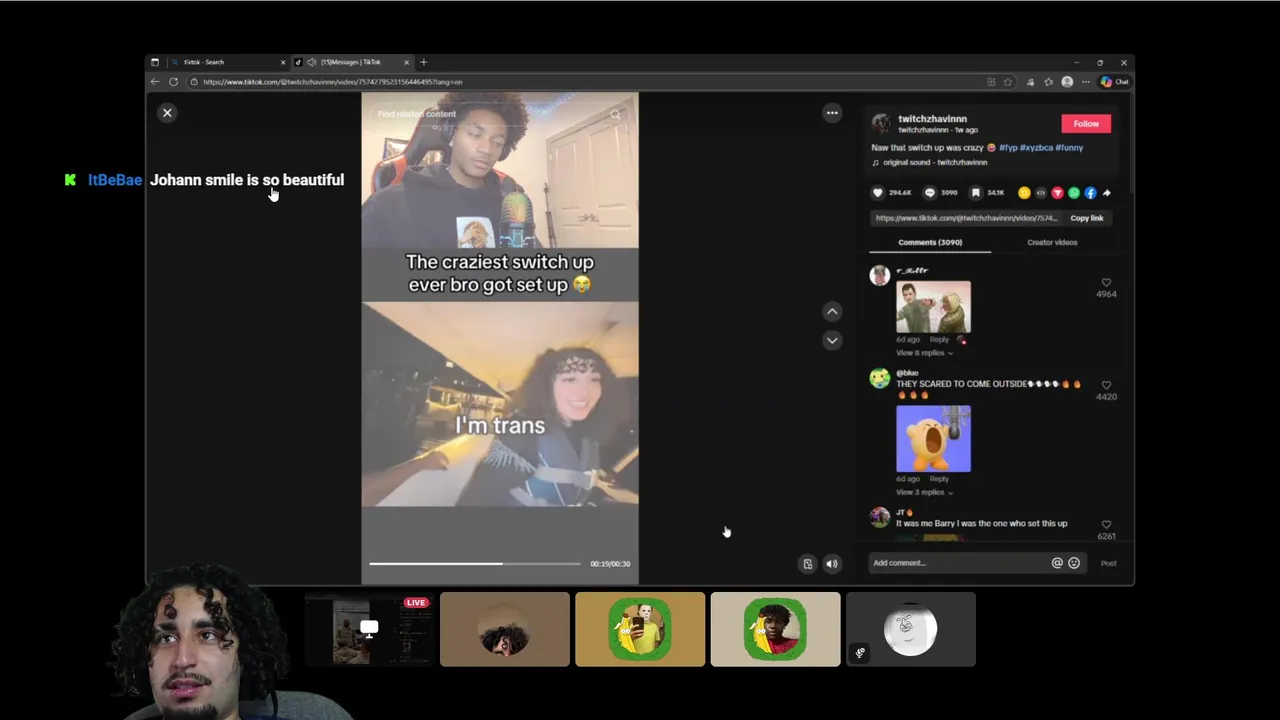Open the emoji picker in comment box
This screenshot has width=1280, height=720.
point(1074,563)
